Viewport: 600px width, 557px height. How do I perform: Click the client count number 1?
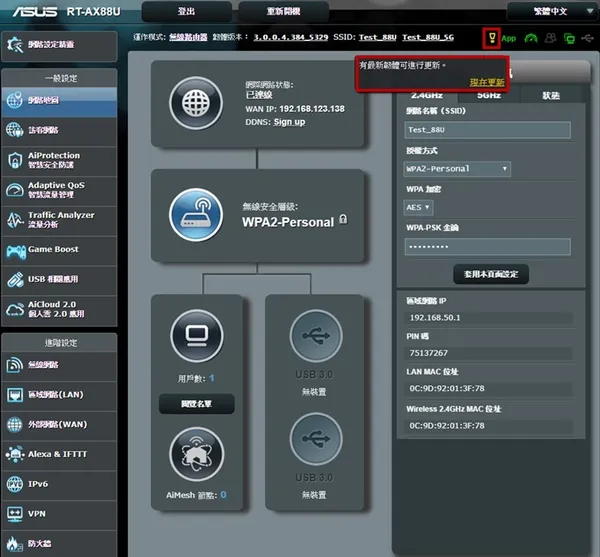[x=212, y=378]
